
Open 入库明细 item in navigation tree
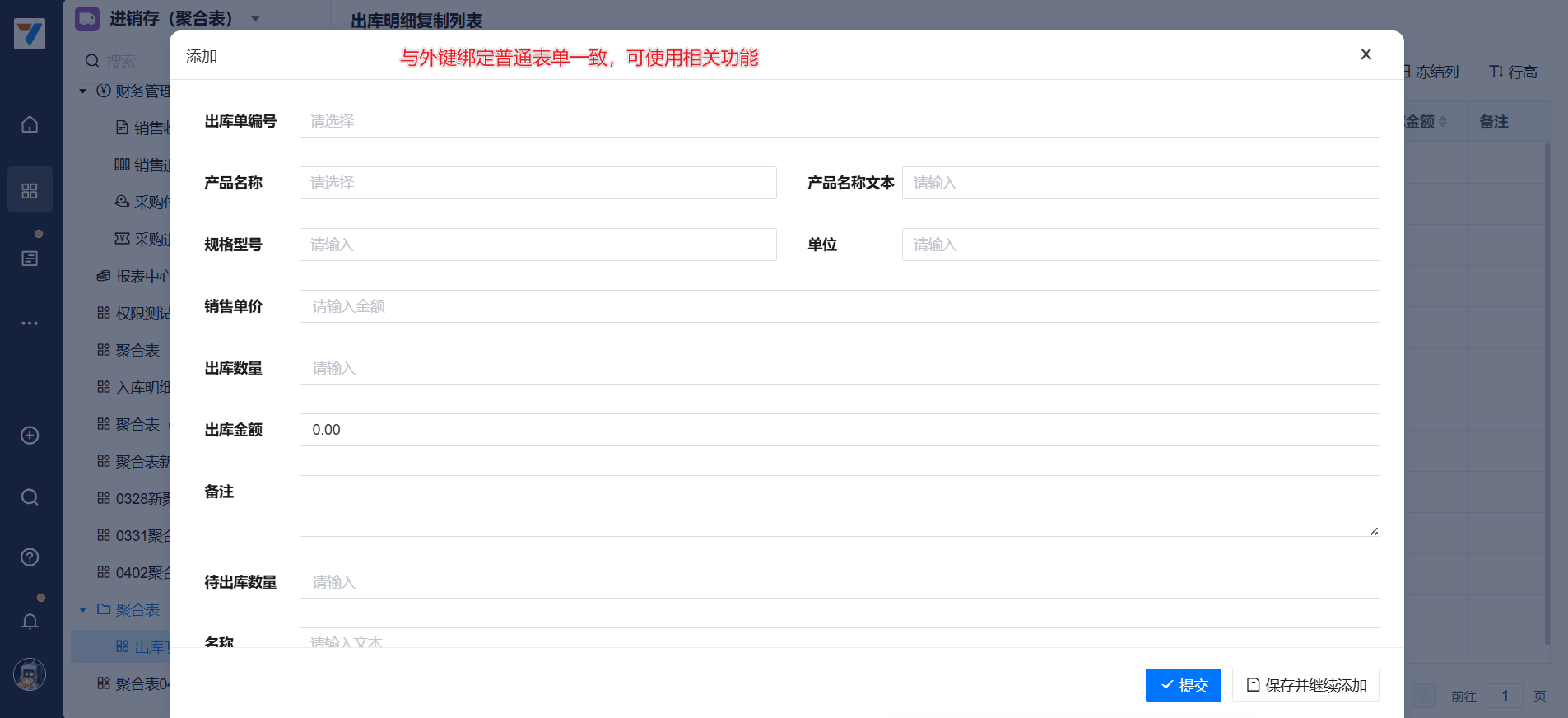coord(133,388)
